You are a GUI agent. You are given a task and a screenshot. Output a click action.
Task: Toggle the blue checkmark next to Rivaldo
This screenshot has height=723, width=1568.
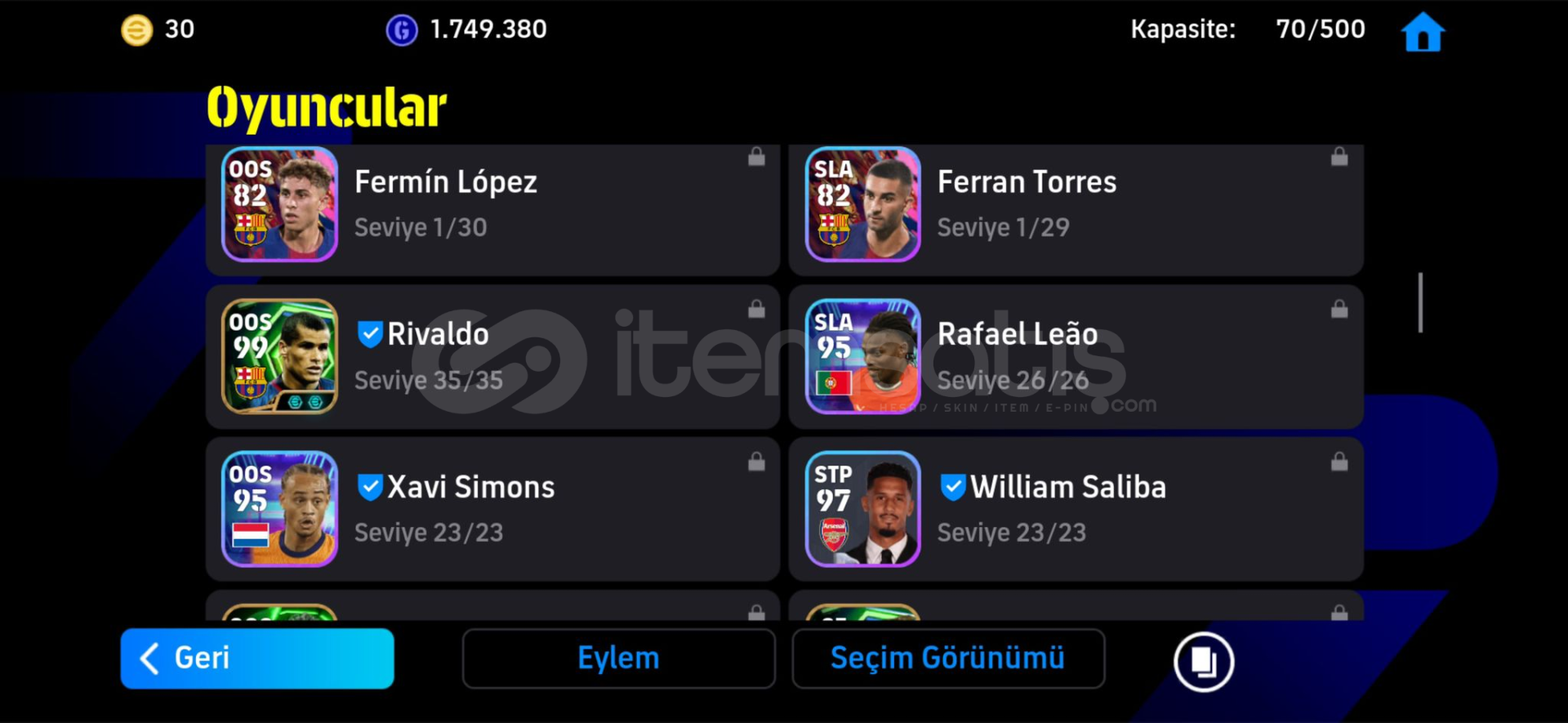pyautogui.click(x=370, y=333)
